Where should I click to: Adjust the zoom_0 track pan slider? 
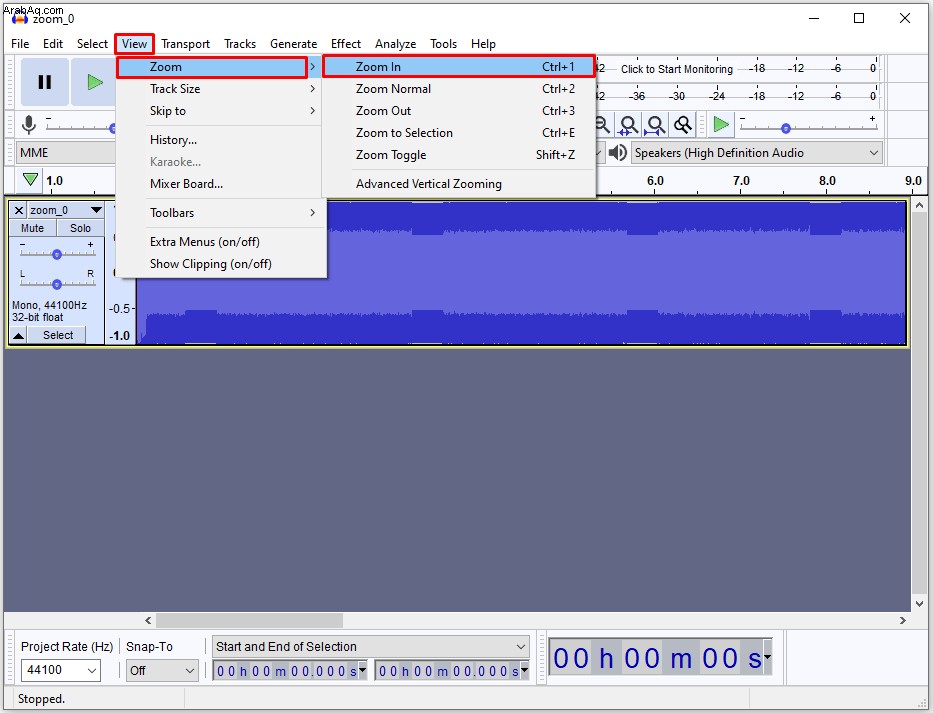pyautogui.click(x=57, y=284)
